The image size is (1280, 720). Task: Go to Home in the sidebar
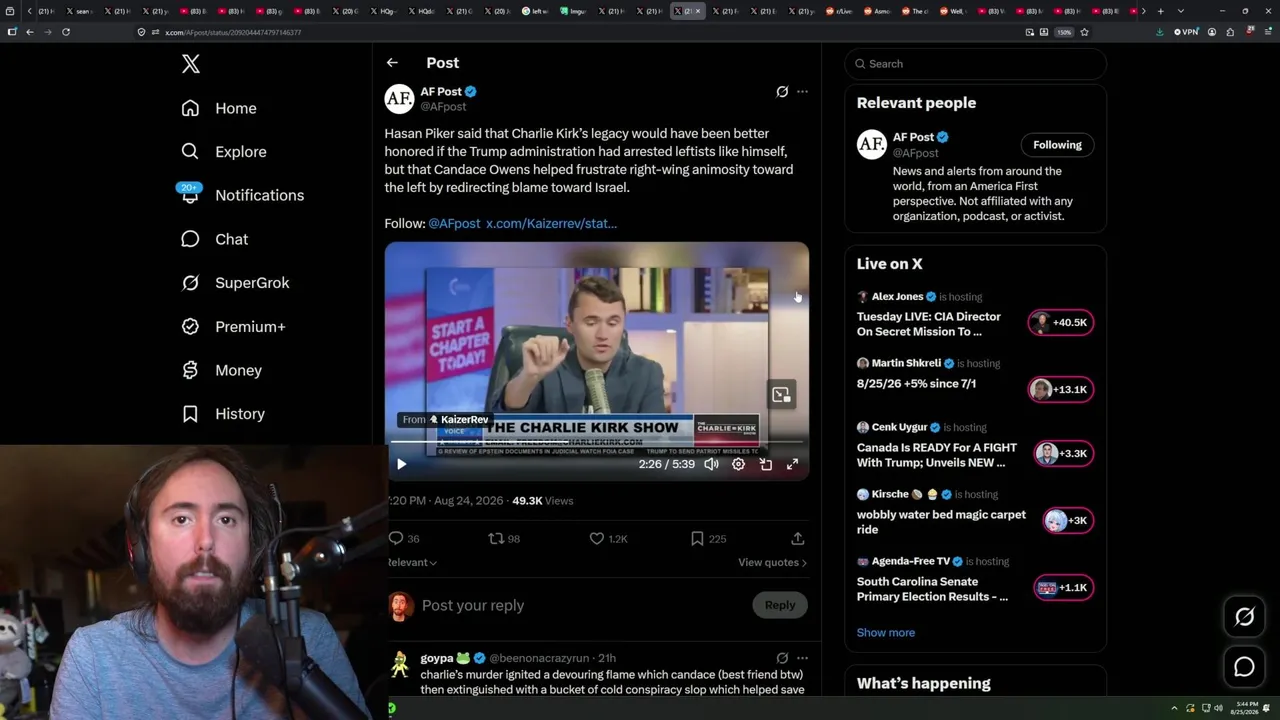(219, 108)
